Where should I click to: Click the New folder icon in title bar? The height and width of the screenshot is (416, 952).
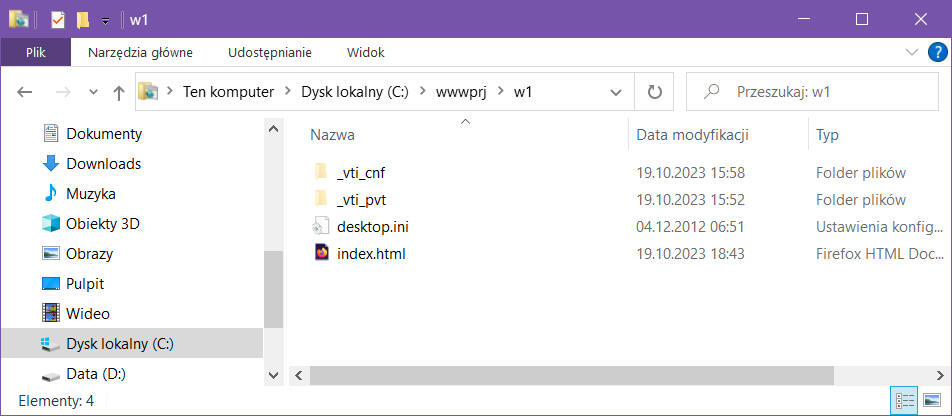83,19
